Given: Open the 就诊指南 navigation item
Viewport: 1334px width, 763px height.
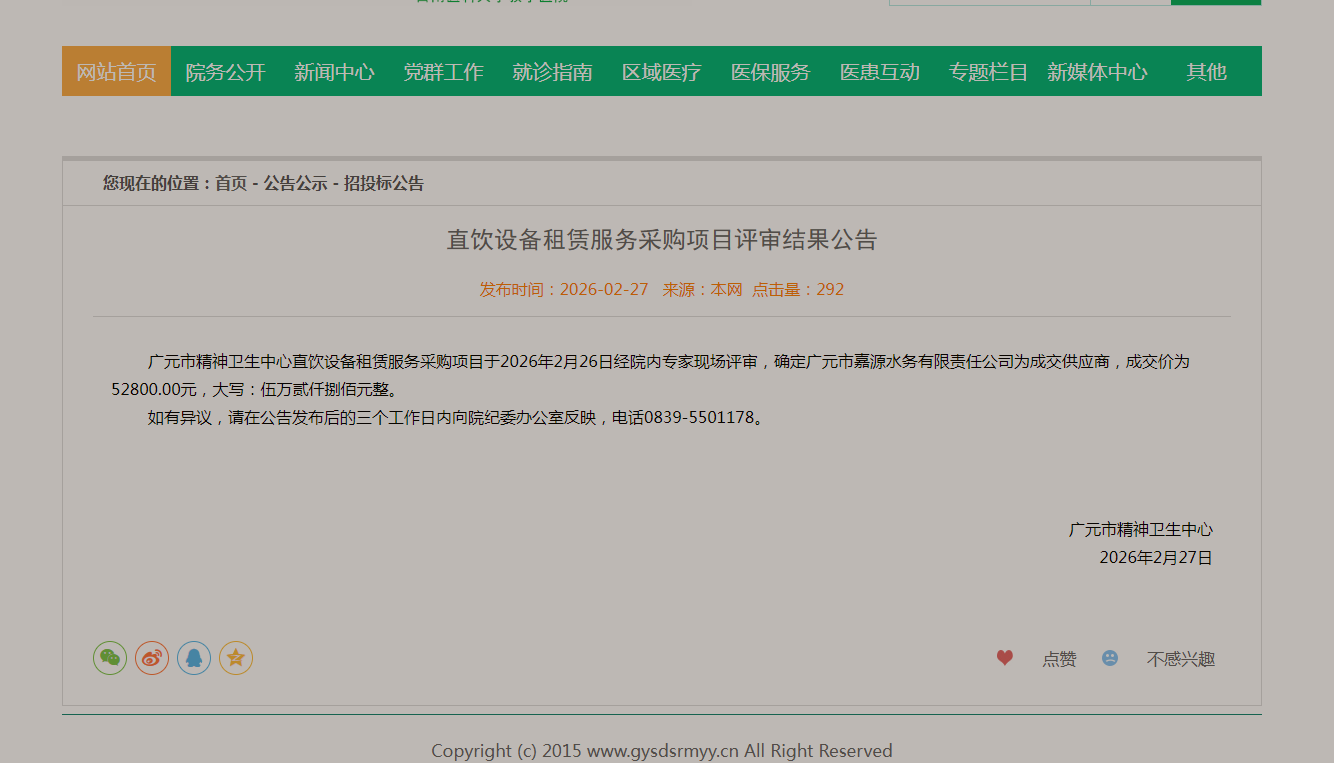Looking at the screenshot, I should click(x=552, y=72).
